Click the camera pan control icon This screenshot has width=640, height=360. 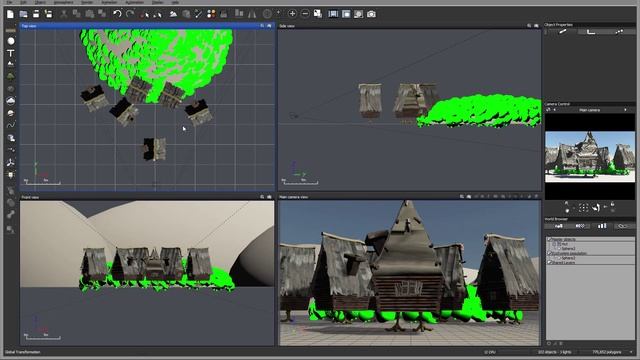[567, 207]
